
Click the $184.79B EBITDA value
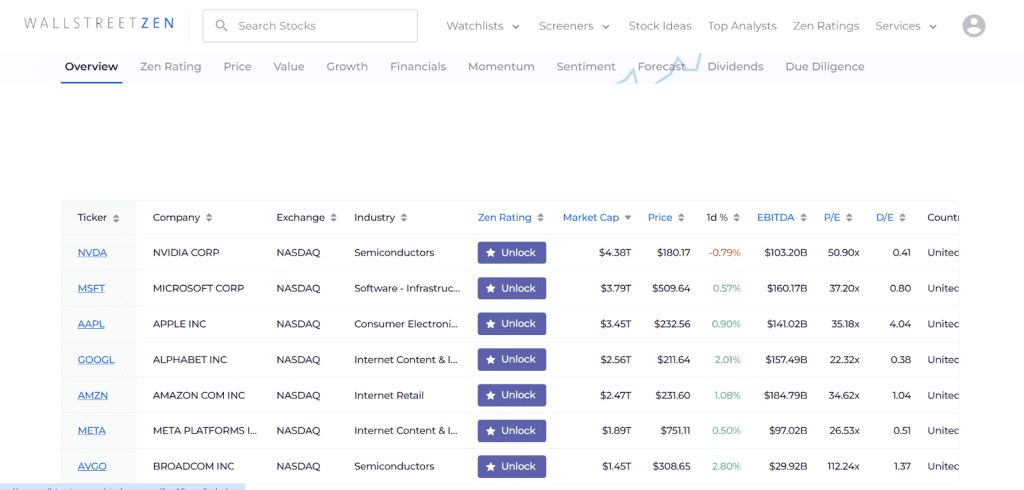786,395
